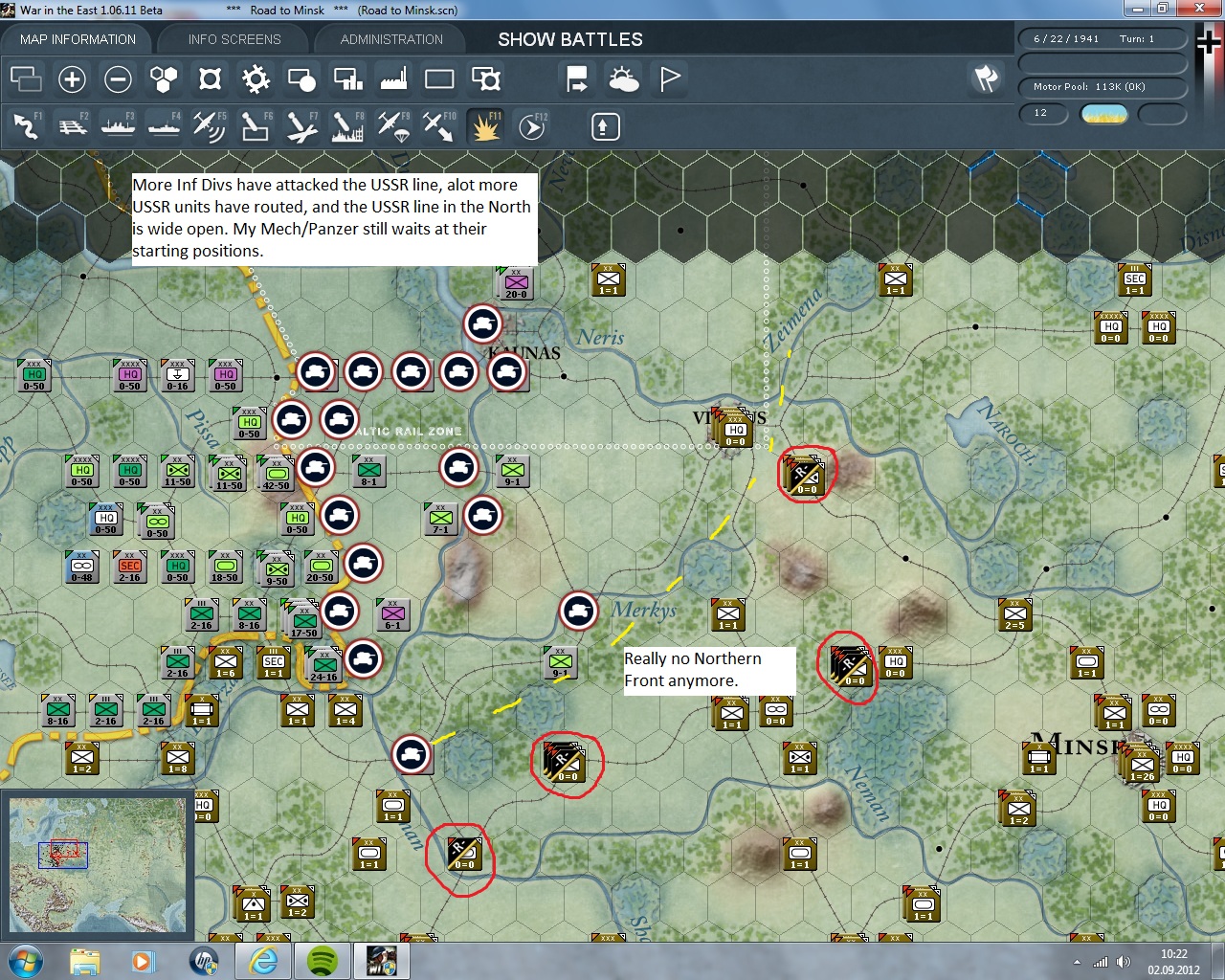
Task: Select the 42-50 unit counter
Action: click(x=276, y=474)
